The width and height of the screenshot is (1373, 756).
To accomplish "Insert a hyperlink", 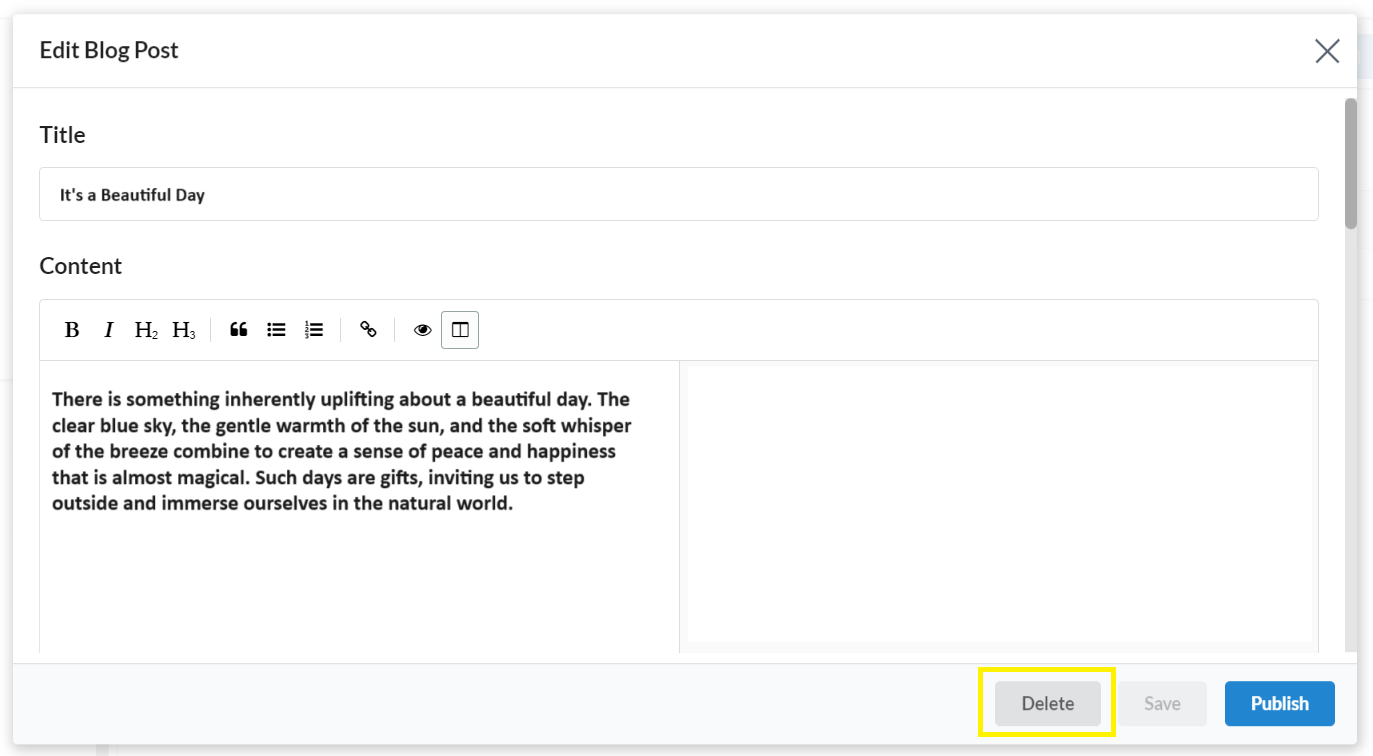I will click(x=368, y=330).
